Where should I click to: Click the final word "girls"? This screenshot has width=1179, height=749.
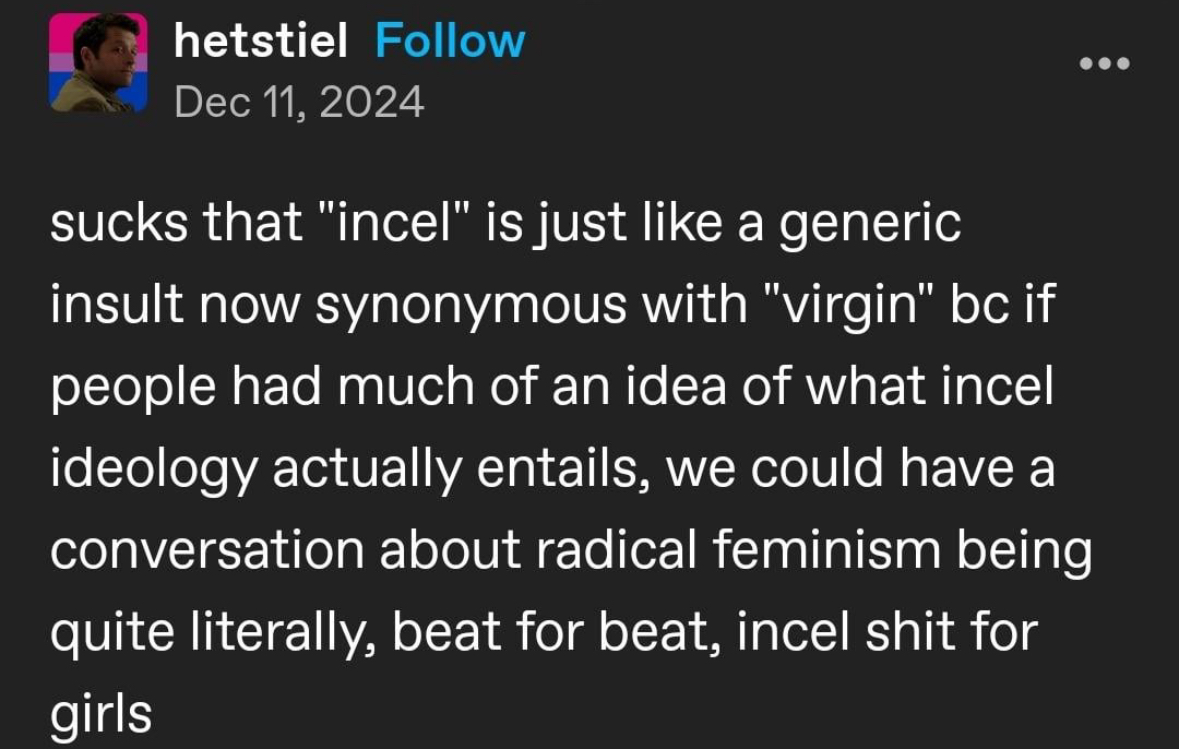click(x=101, y=714)
